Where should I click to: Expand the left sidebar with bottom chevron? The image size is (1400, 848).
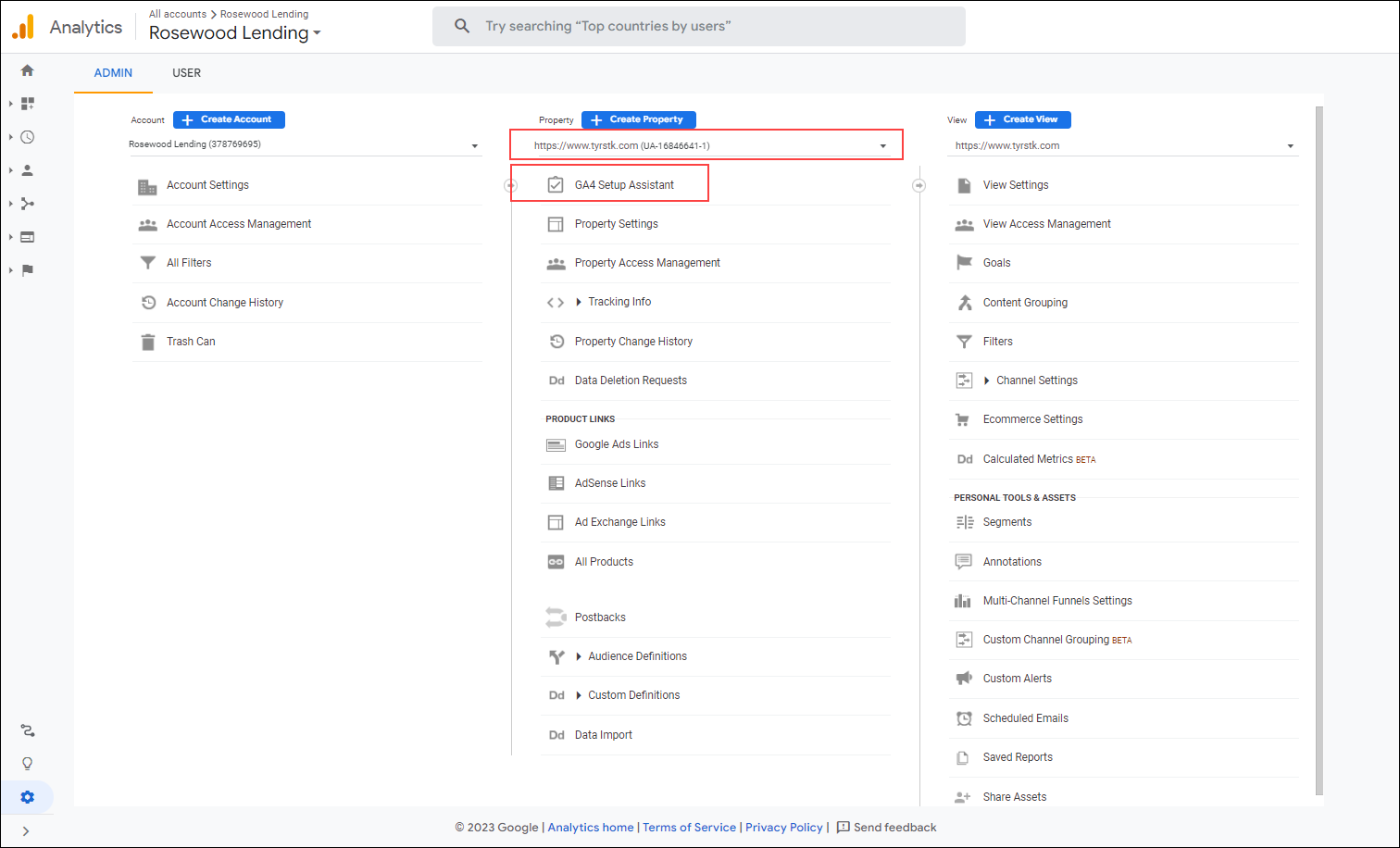coord(26,831)
